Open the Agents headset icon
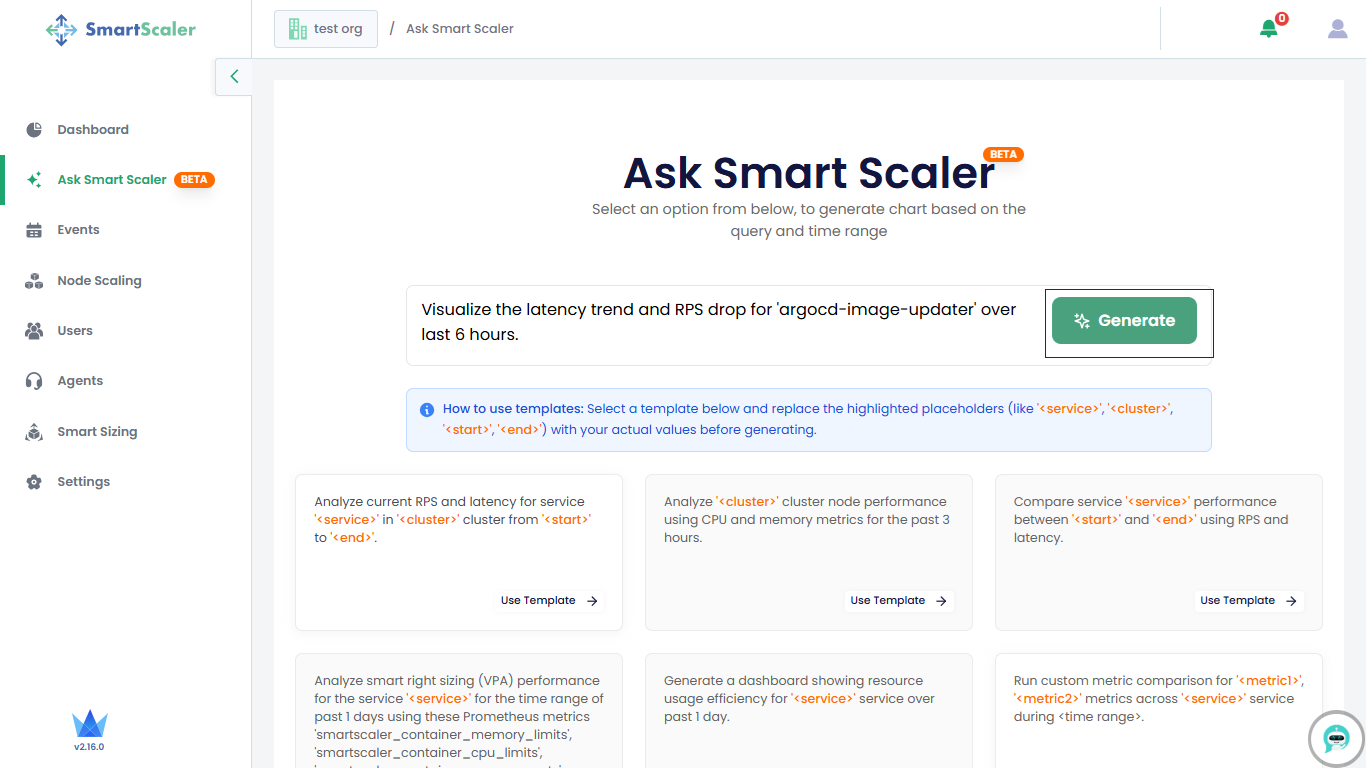The width and height of the screenshot is (1366, 768). pyautogui.click(x=34, y=381)
